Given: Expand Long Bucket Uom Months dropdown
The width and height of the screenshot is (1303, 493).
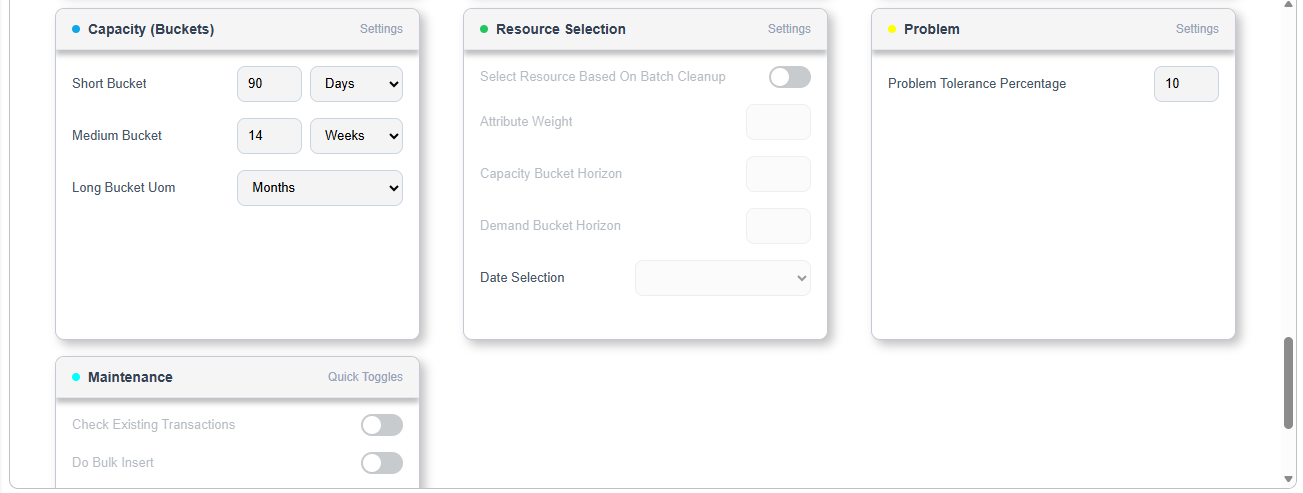Looking at the screenshot, I should coord(319,188).
